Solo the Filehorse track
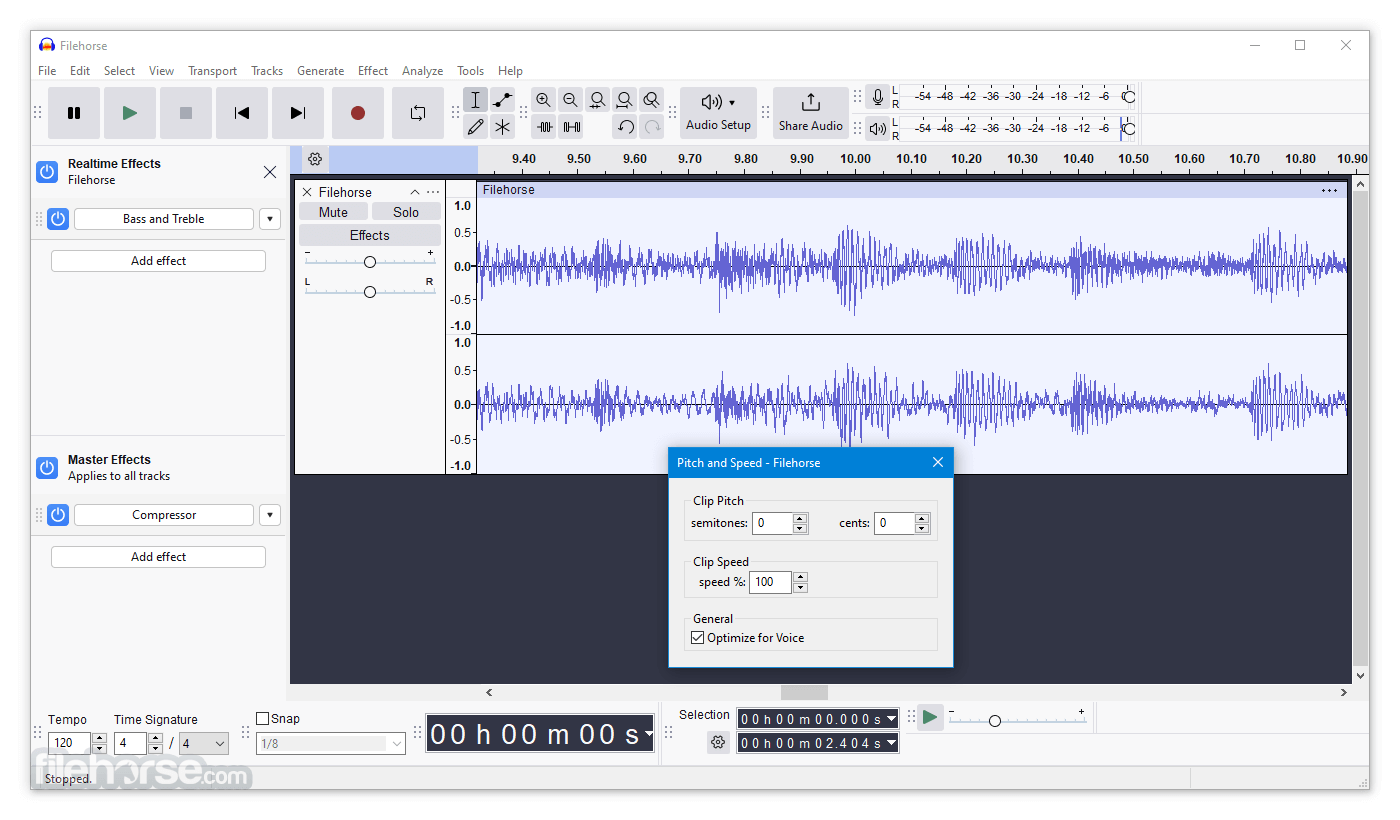Image resolution: width=1400 pixels, height=820 pixels. 406,212
